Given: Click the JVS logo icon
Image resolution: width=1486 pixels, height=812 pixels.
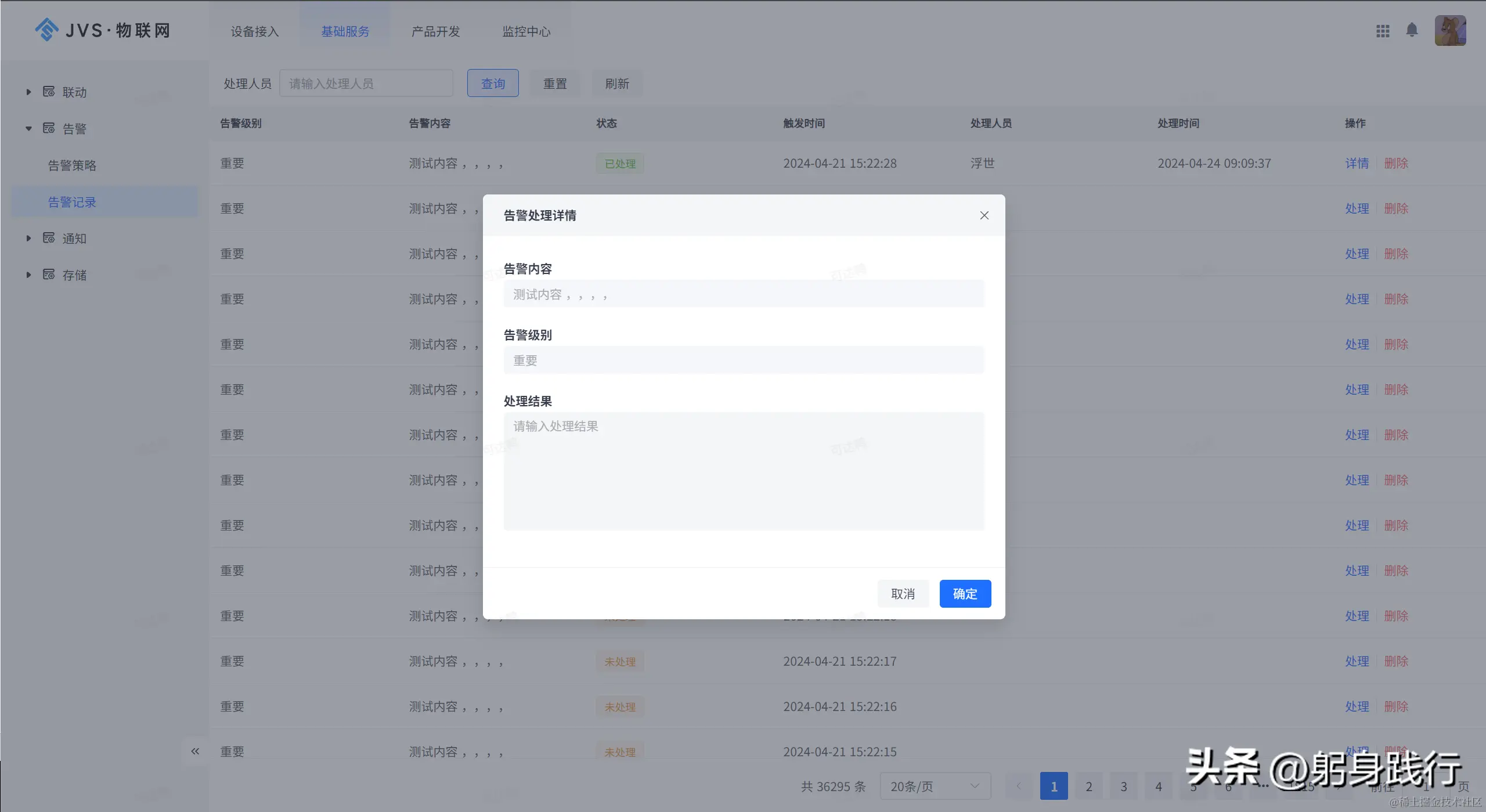Looking at the screenshot, I should pos(46,30).
